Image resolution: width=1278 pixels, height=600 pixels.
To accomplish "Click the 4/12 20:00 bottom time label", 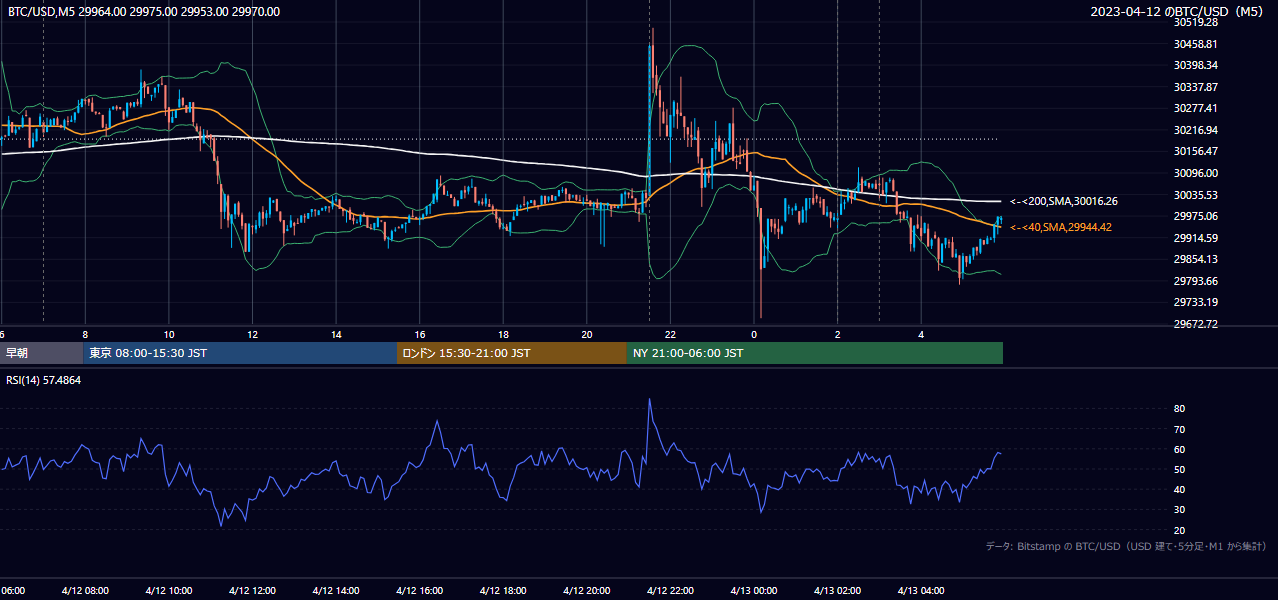I will click(x=587, y=591).
